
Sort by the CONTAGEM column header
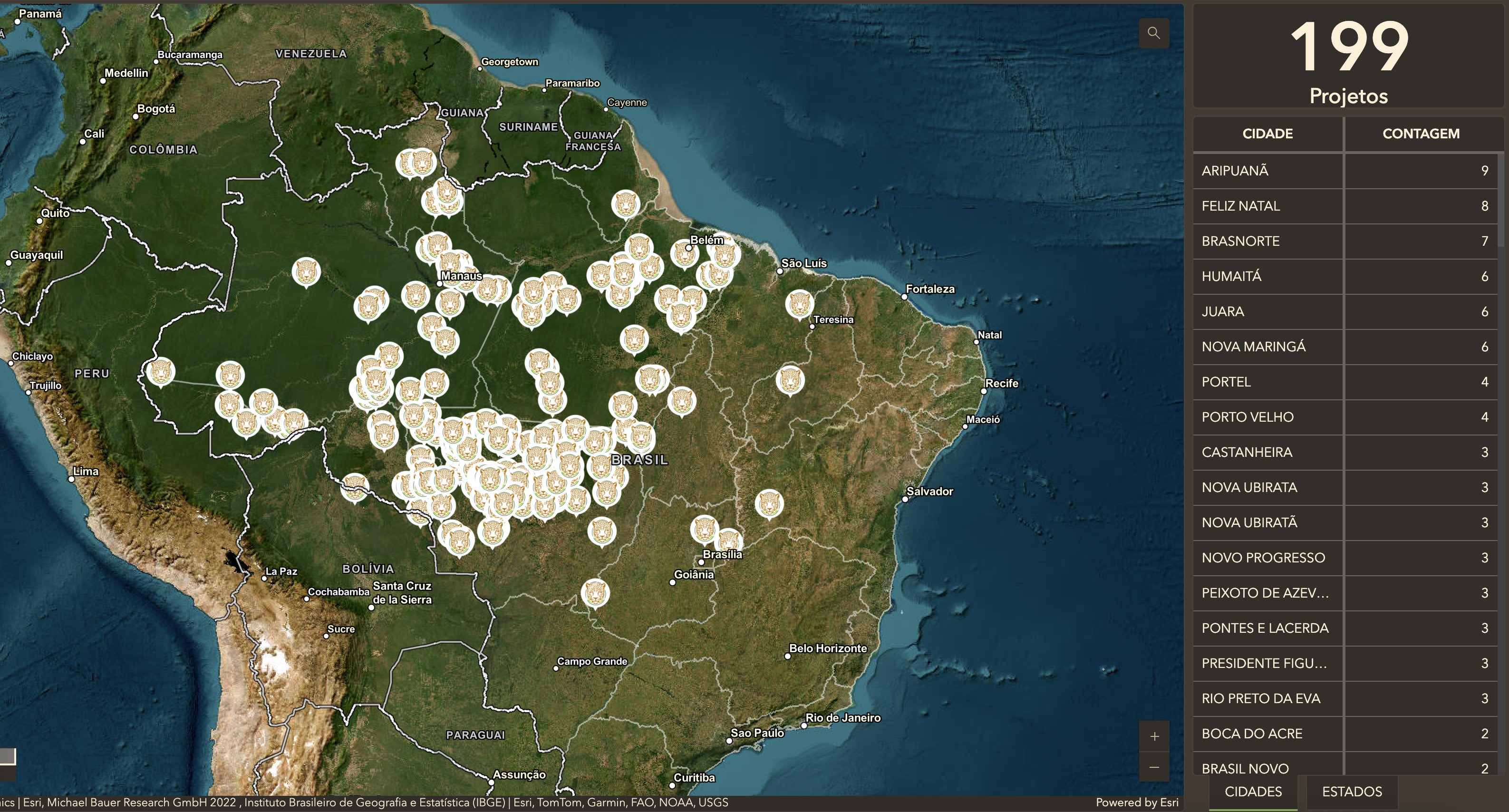1421,134
